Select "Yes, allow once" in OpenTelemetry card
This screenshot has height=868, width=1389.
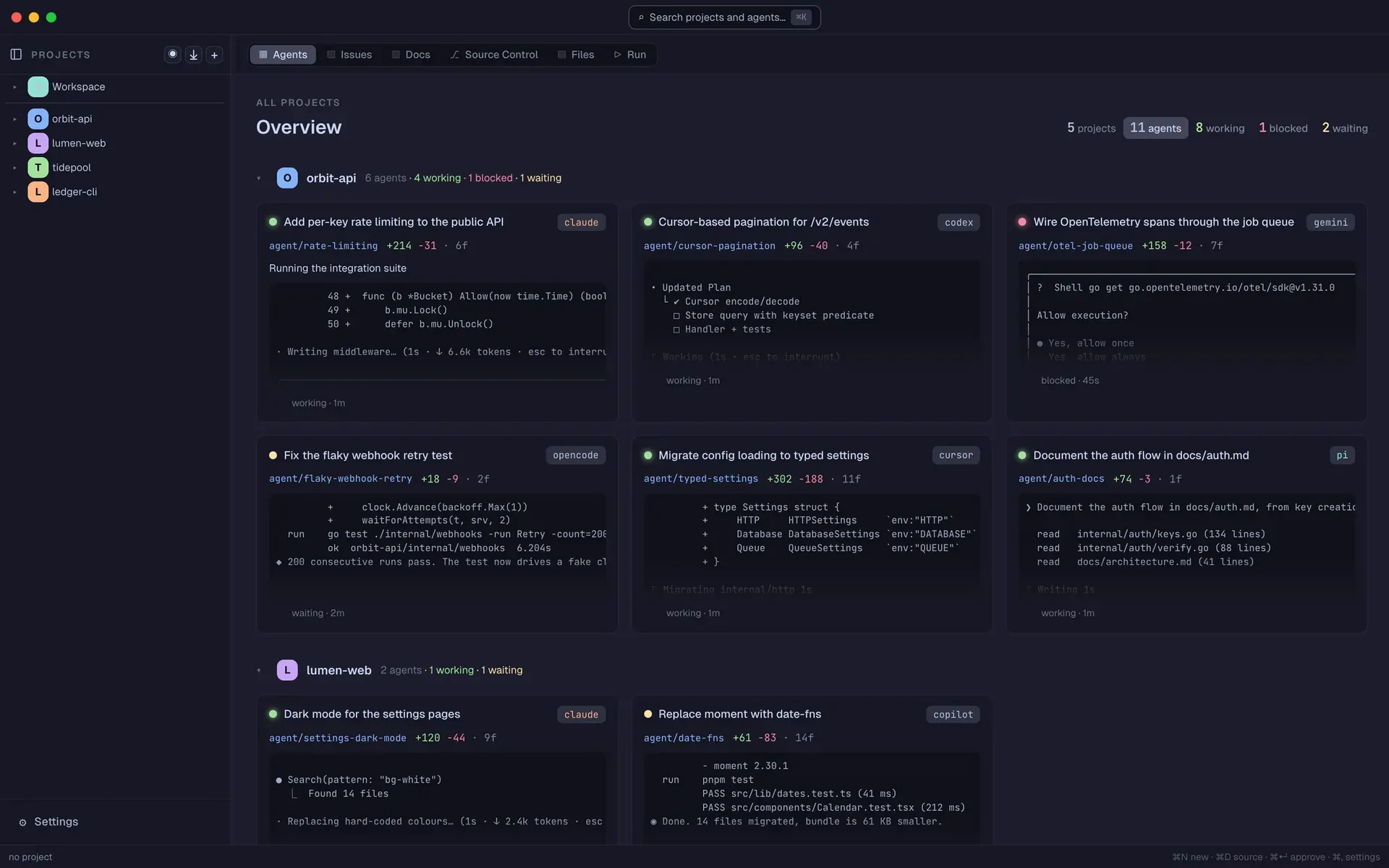point(1085,344)
